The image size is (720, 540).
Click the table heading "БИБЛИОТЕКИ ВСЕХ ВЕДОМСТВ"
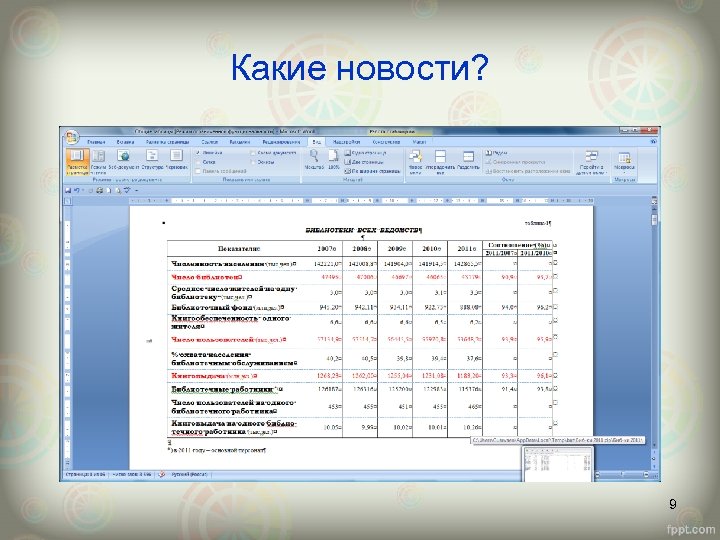click(363, 230)
